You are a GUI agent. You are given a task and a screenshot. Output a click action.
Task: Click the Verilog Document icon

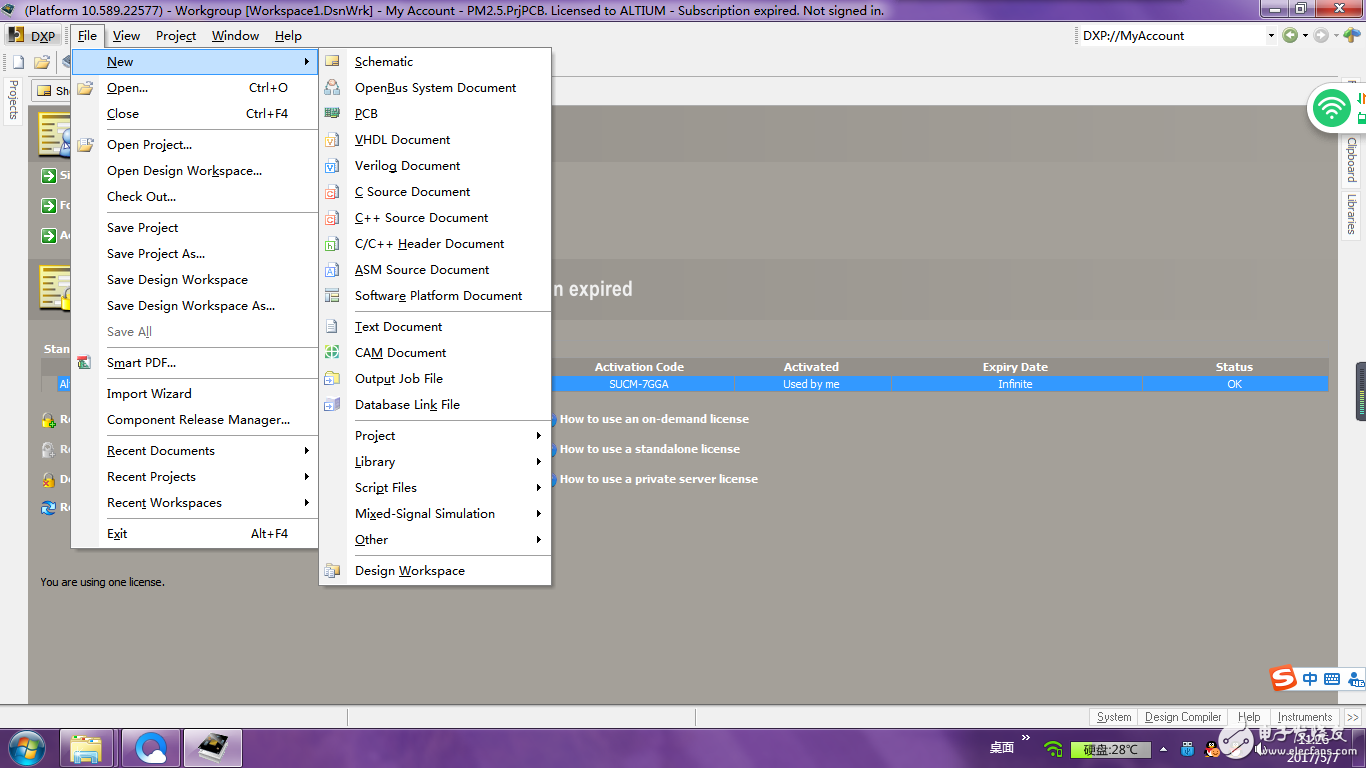click(332, 165)
